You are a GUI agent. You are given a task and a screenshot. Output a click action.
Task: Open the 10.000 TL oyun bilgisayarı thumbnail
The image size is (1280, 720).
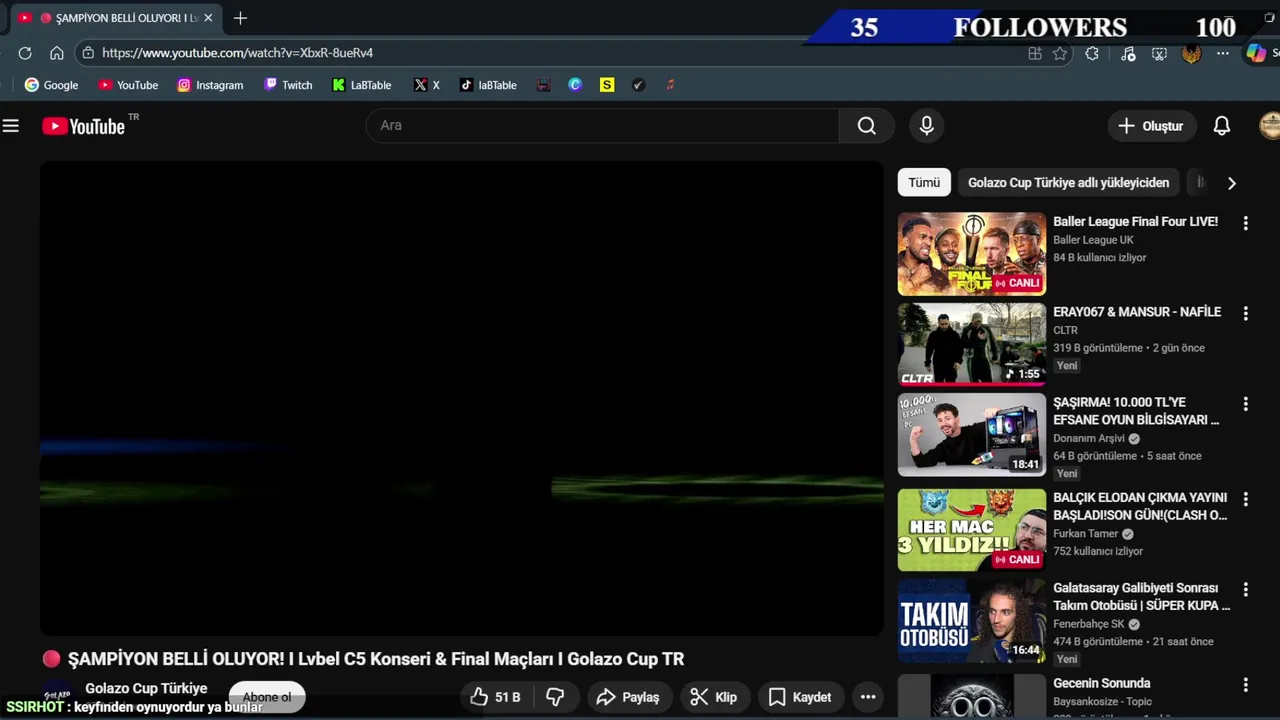point(972,435)
